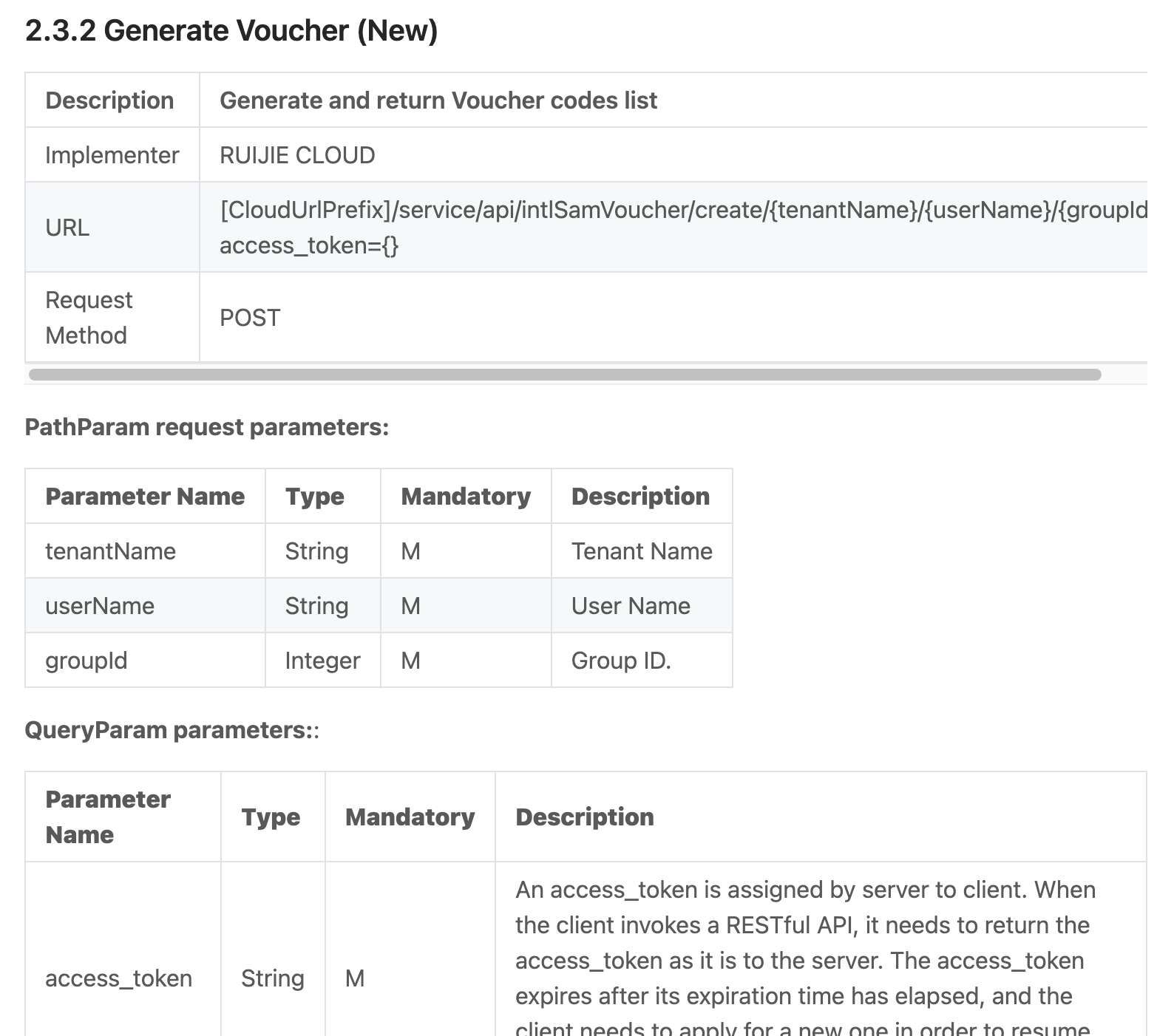Select the userName parameter cell
Image resolution: width=1174 pixels, height=1036 pixels.
pyautogui.click(x=145, y=606)
